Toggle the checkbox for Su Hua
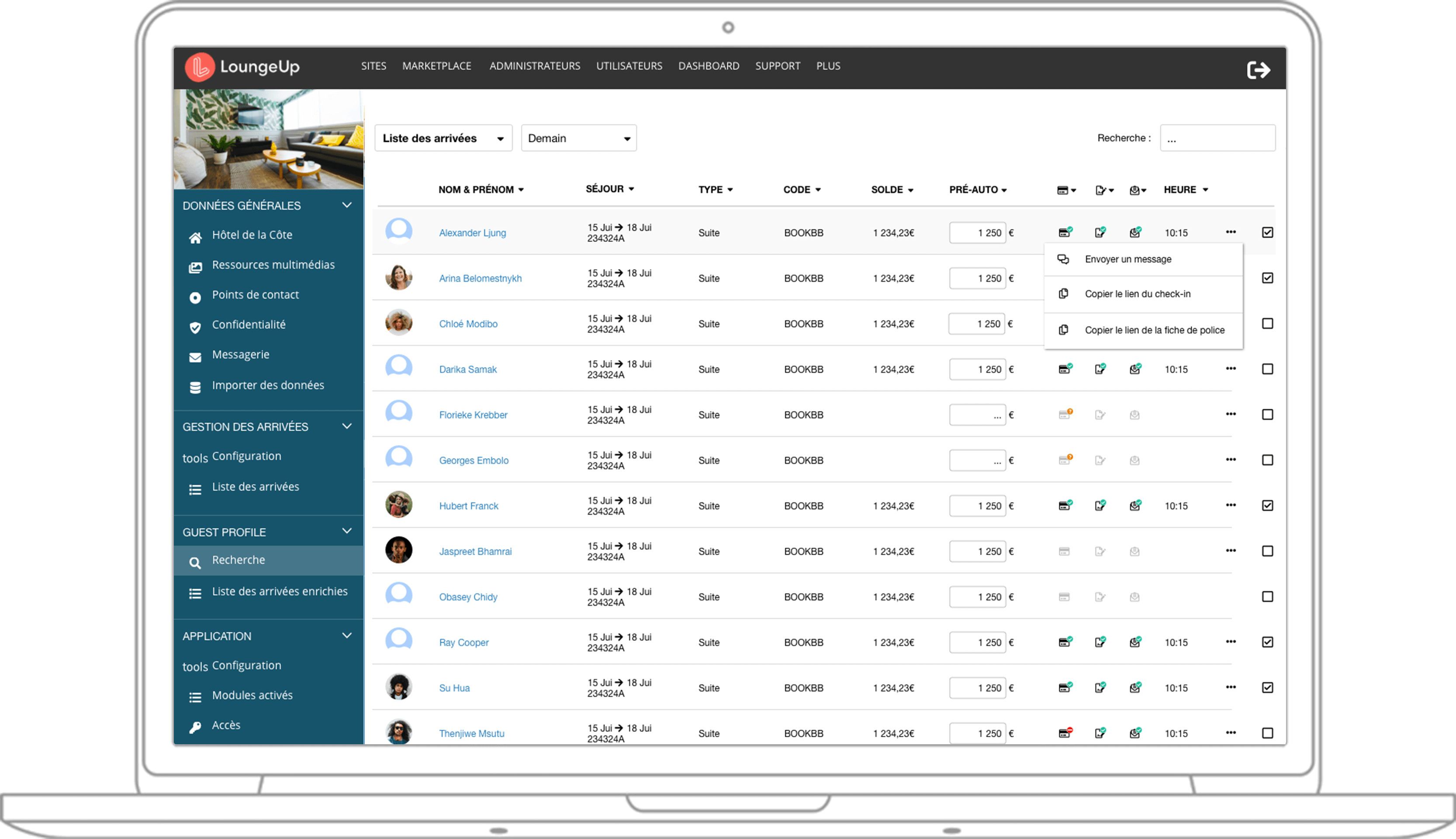The width and height of the screenshot is (1456, 839). pos(1267,687)
